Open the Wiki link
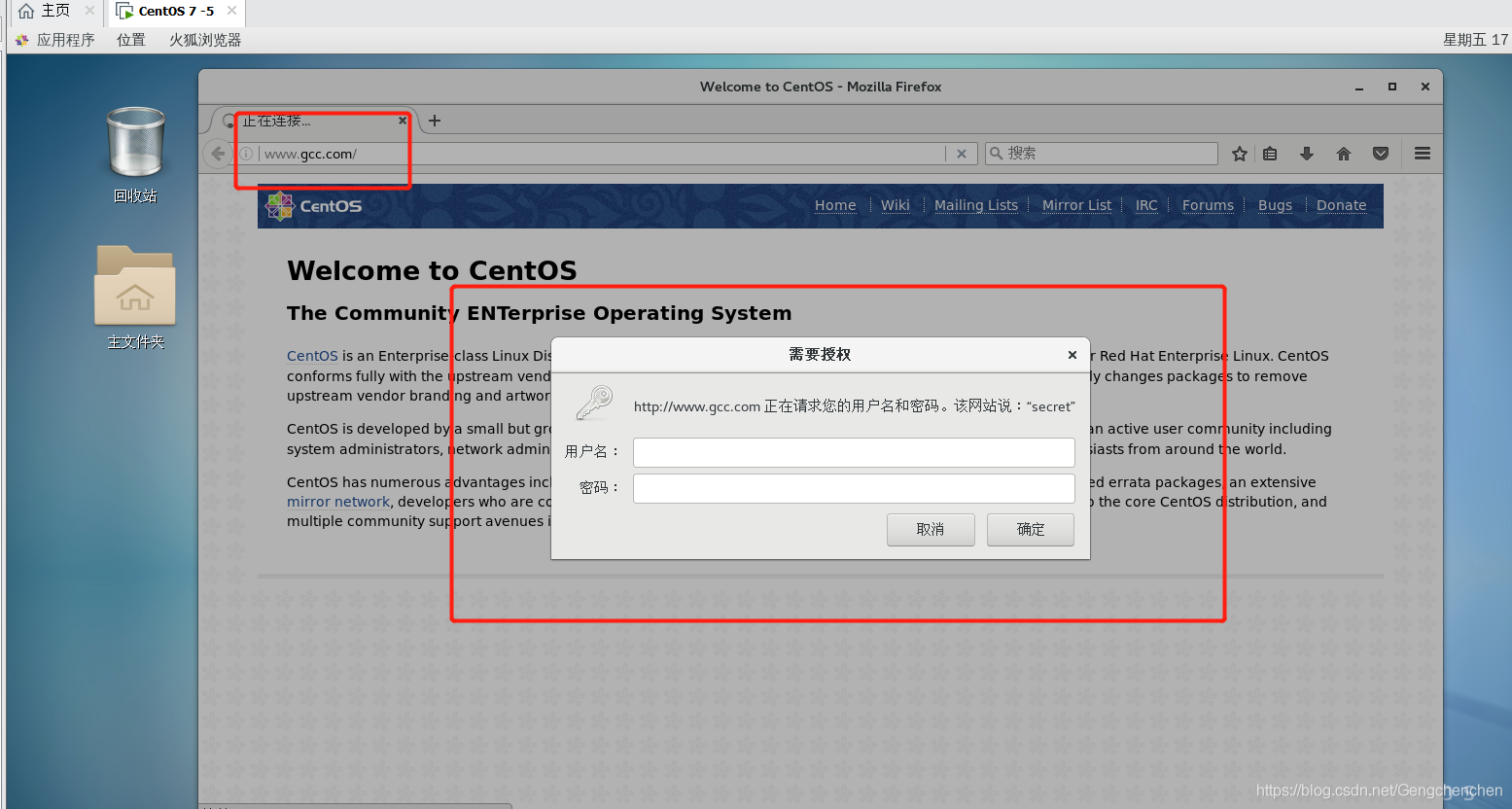1512x809 pixels. click(896, 205)
